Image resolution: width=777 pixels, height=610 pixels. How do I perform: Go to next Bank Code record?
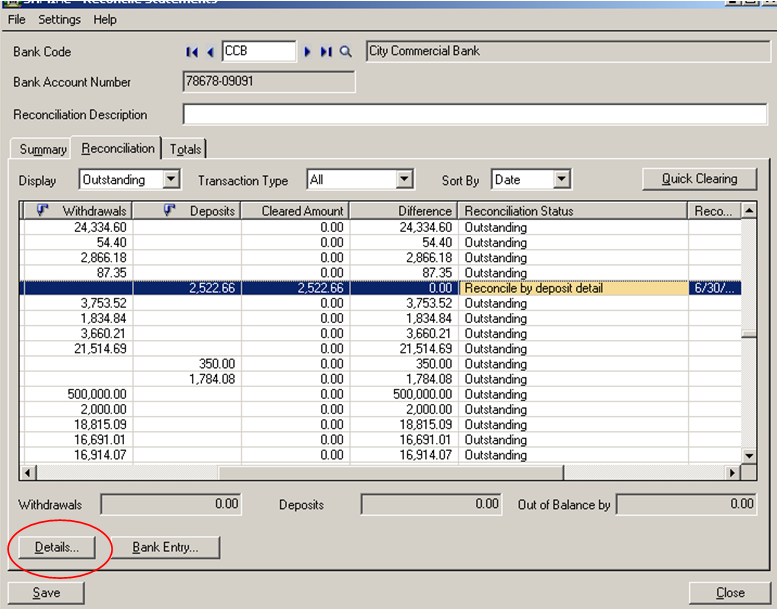coord(307,52)
